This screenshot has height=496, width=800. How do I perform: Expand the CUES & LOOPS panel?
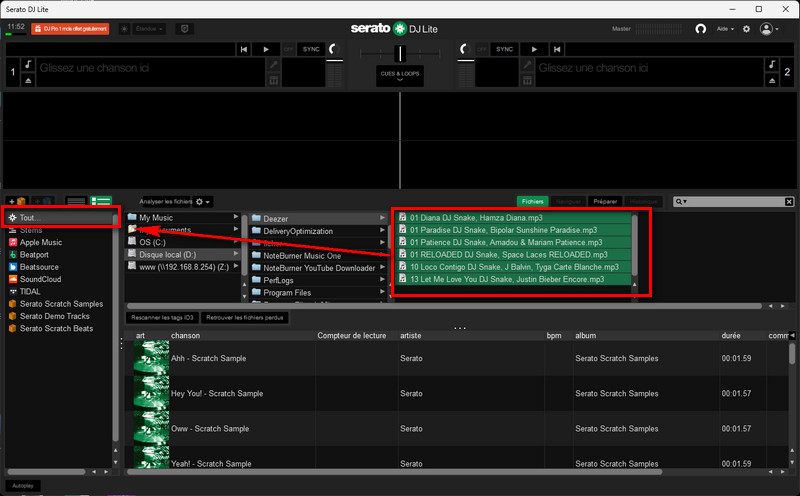400,76
